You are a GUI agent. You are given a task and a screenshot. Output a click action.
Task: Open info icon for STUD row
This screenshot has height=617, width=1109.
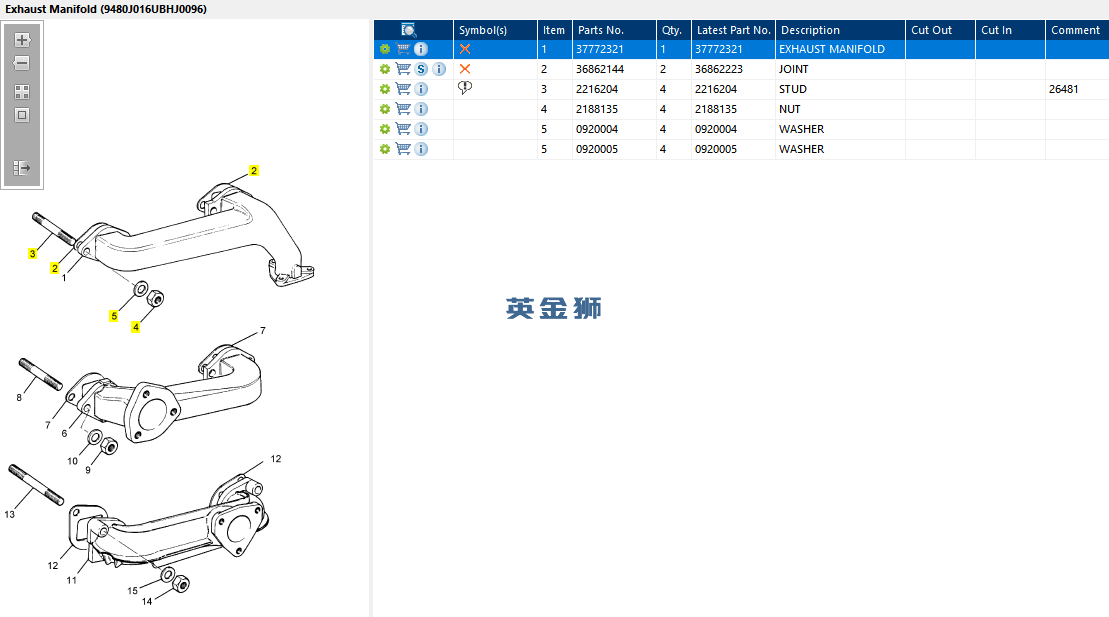(421, 89)
